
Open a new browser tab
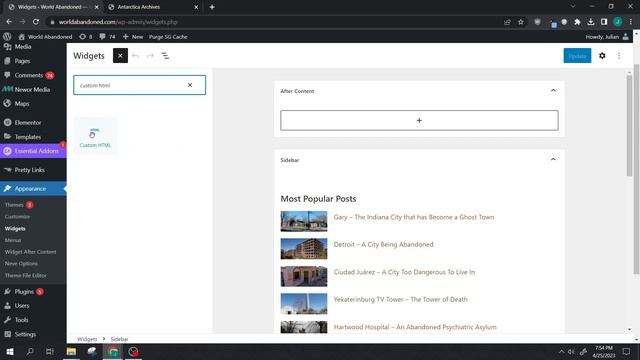tap(212, 7)
